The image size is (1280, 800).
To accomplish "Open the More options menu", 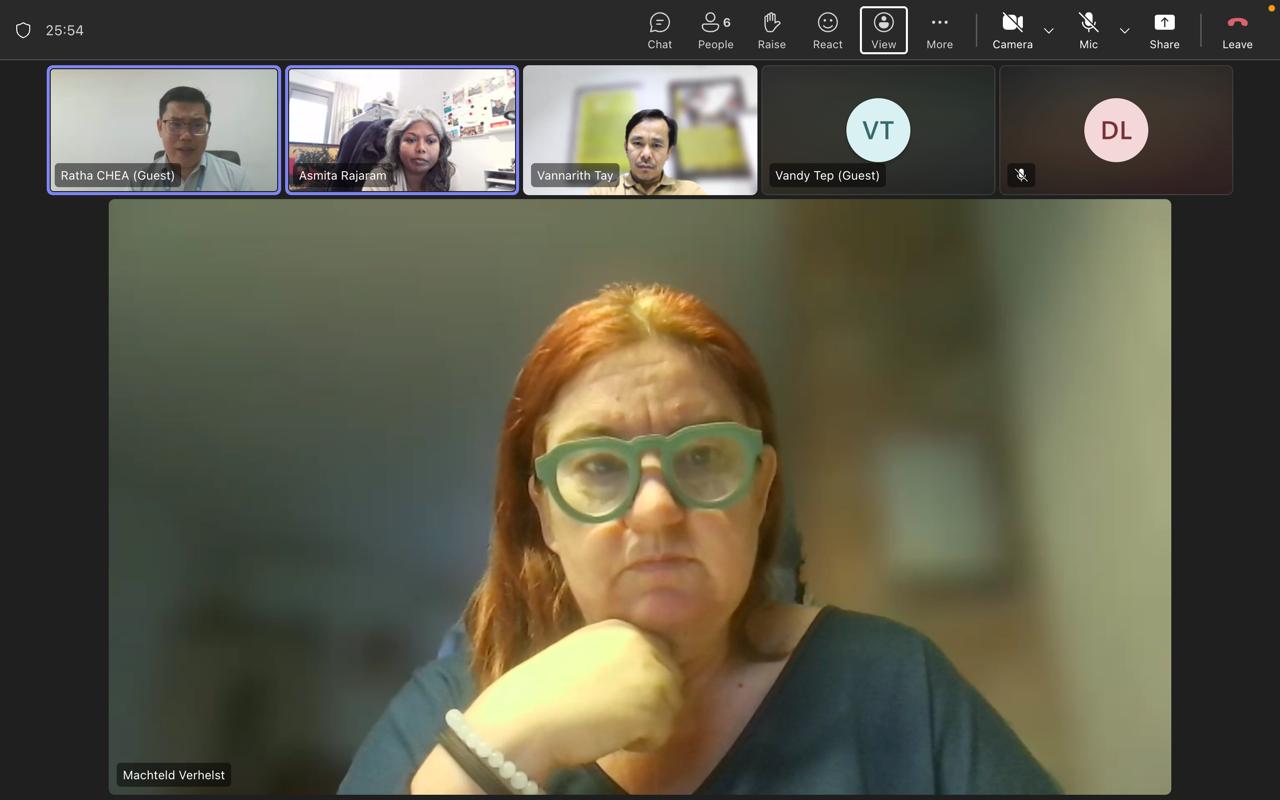I will [x=939, y=30].
